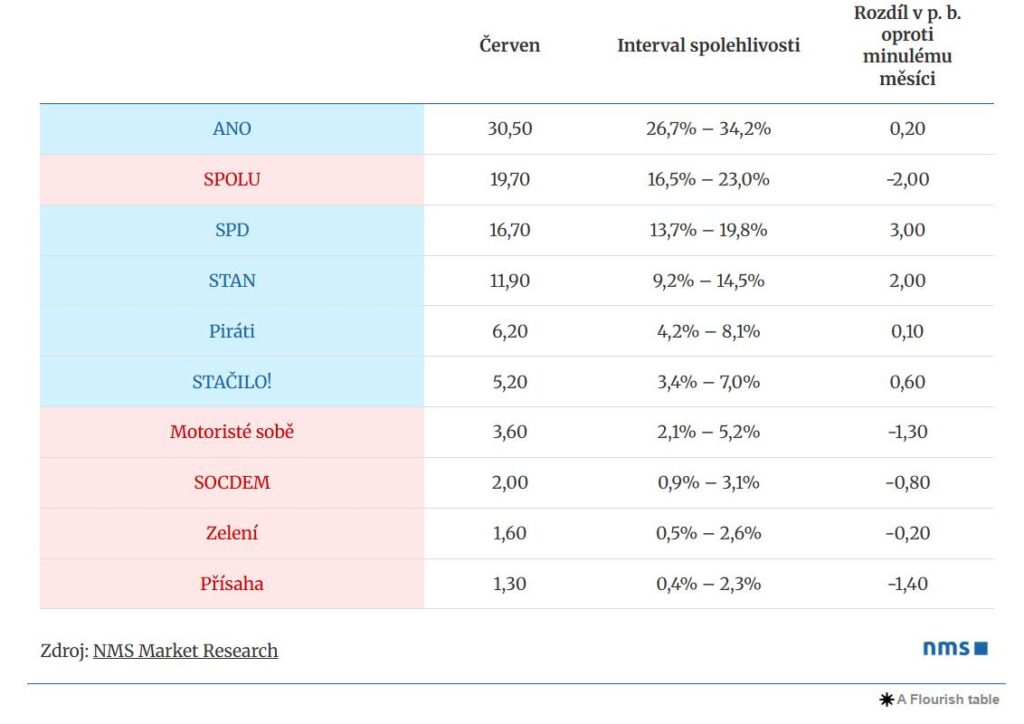Click the Interval spolehlivosti column header
1024x724 pixels.
pyautogui.click(x=708, y=46)
